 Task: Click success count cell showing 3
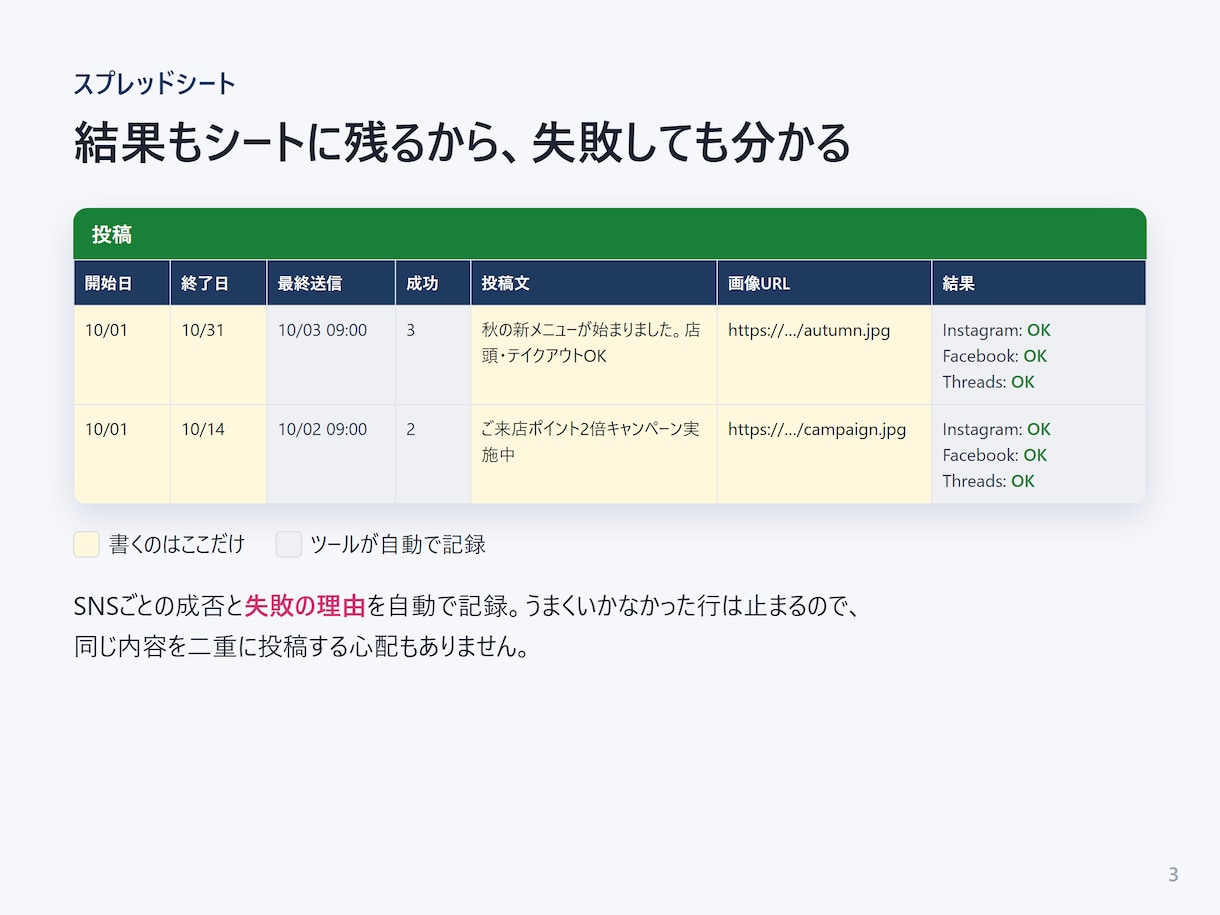coord(433,355)
